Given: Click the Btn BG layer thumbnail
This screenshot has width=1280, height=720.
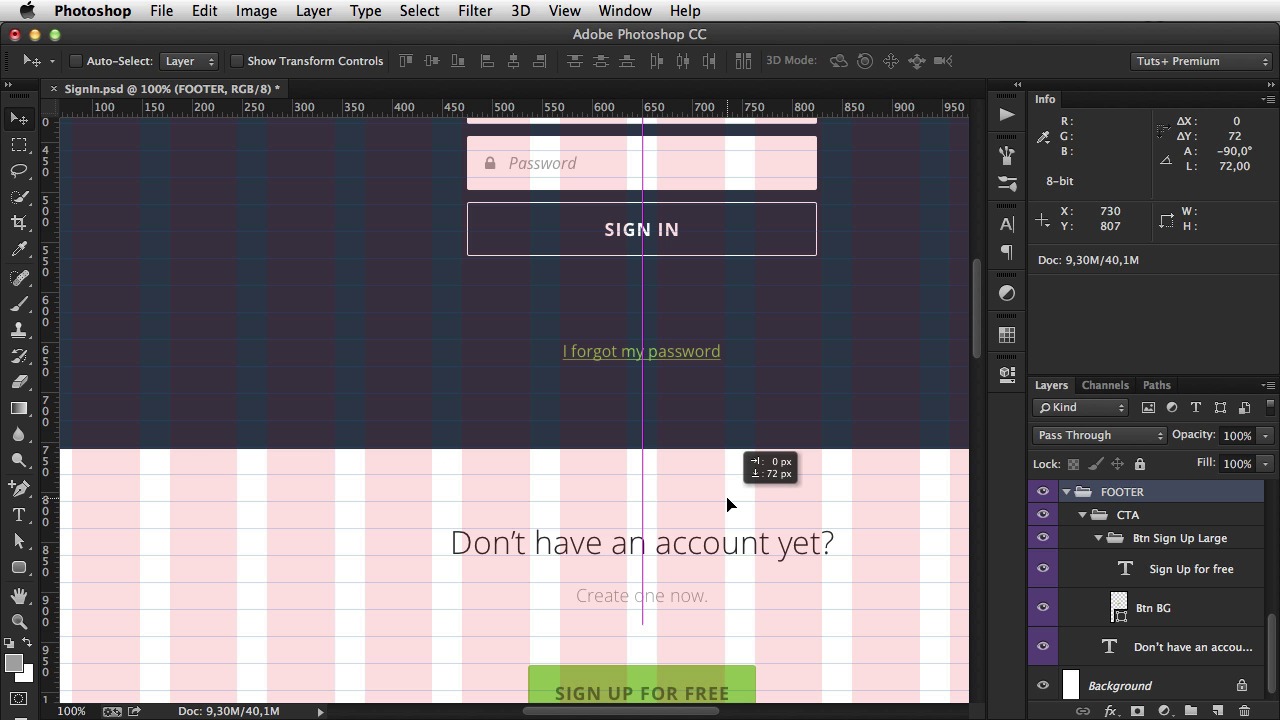Looking at the screenshot, I should pyautogui.click(x=1119, y=606).
